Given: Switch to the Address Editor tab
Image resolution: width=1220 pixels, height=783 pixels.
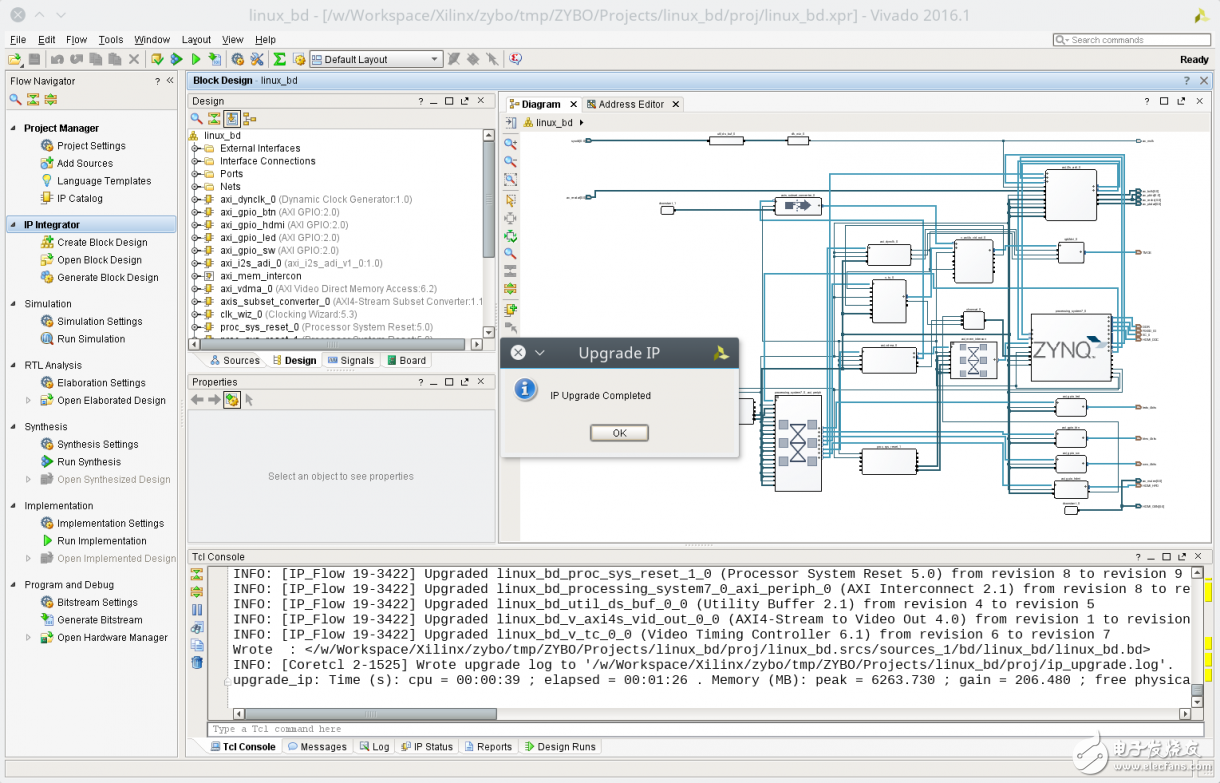Looking at the screenshot, I should pyautogui.click(x=631, y=104).
